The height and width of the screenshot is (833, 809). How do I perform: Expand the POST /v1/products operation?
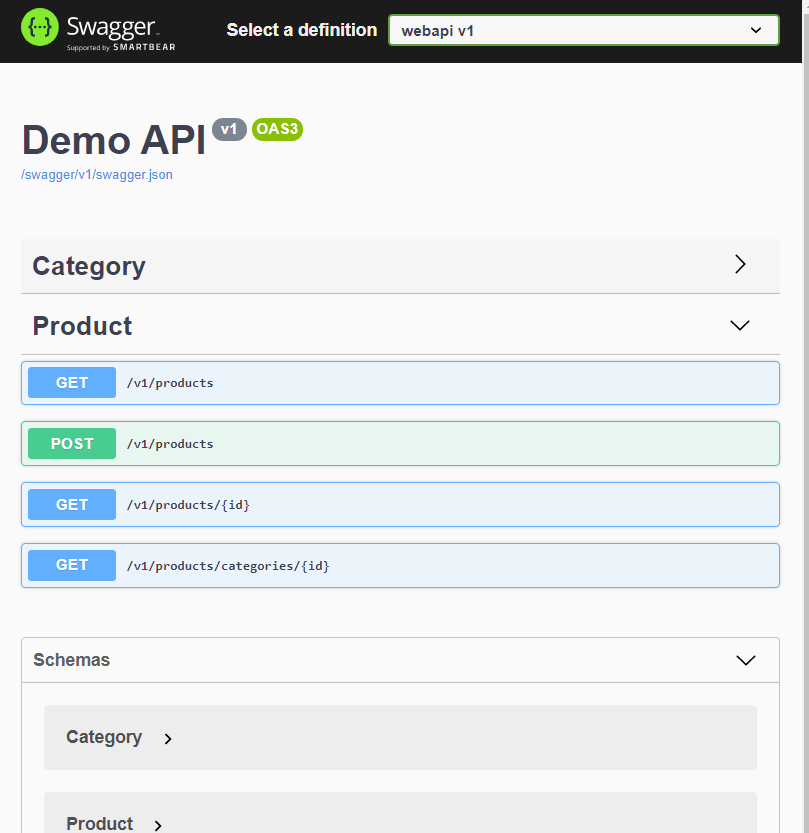click(x=401, y=444)
